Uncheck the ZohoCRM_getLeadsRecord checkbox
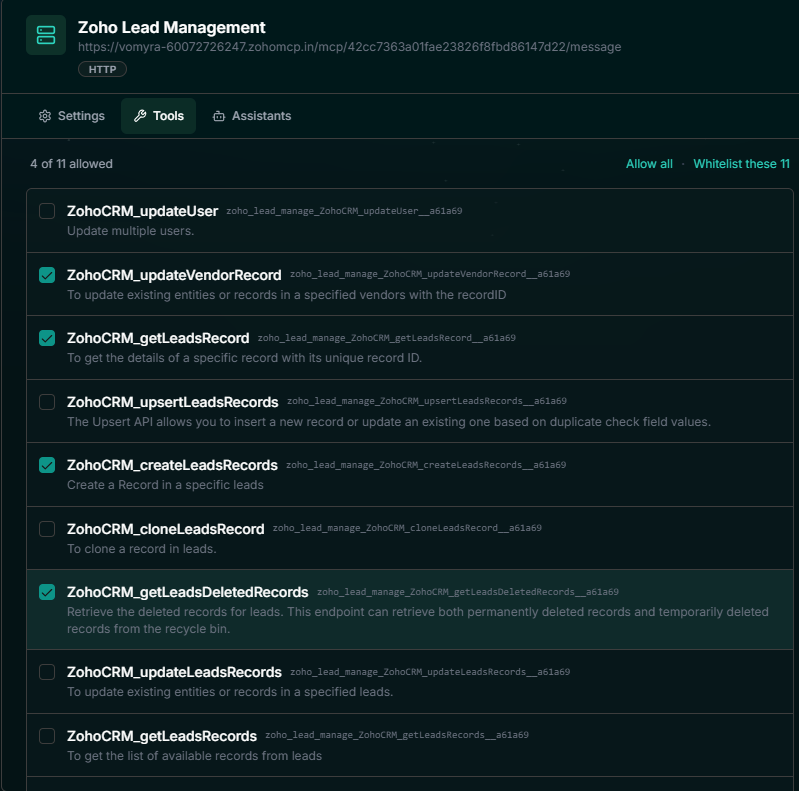This screenshot has width=799, height=791. point(47,338)
